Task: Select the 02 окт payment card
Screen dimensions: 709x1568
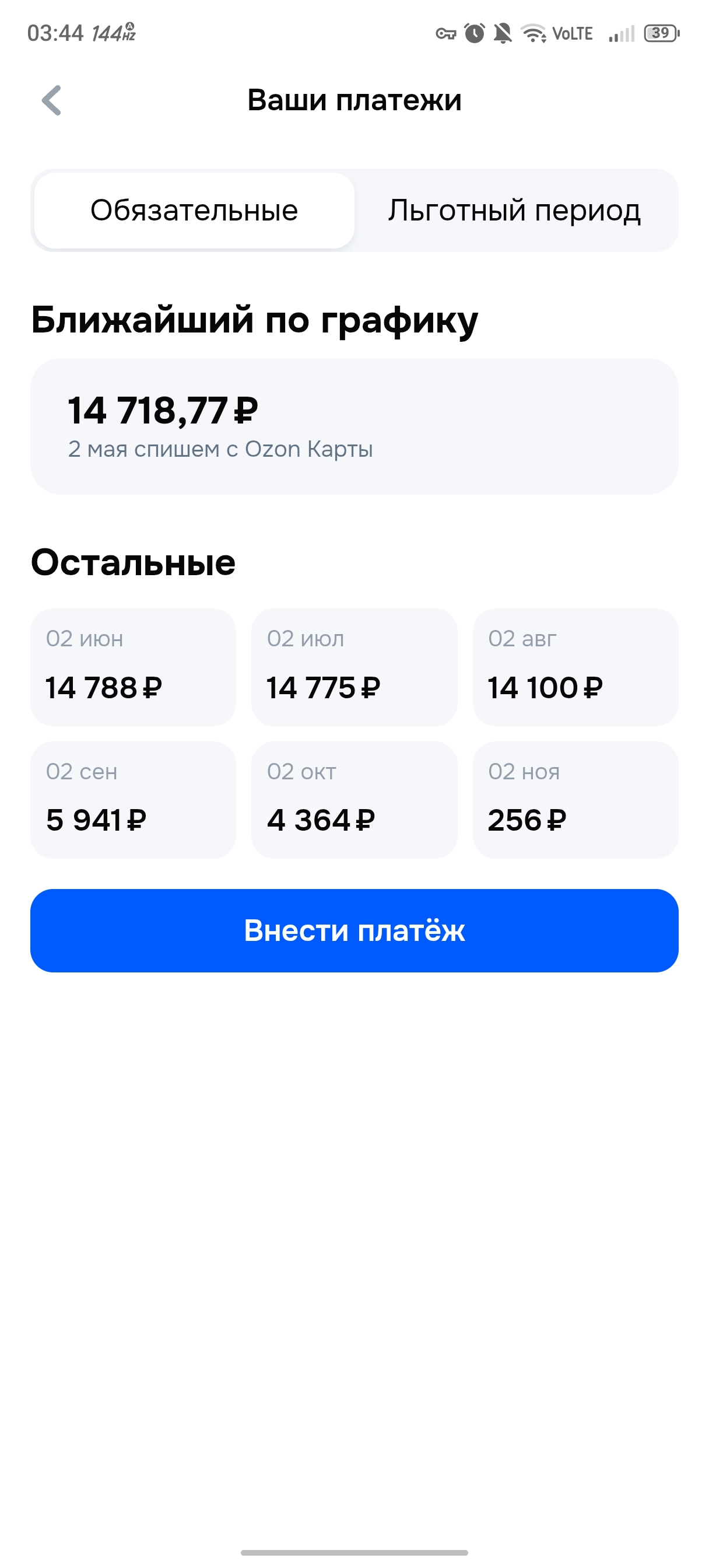Action: click(354, 800)
